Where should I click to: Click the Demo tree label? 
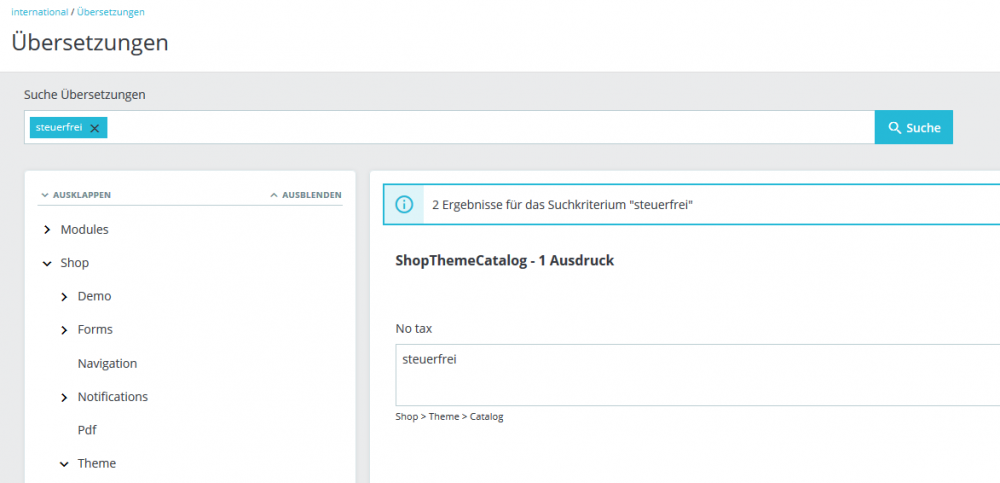94,297
